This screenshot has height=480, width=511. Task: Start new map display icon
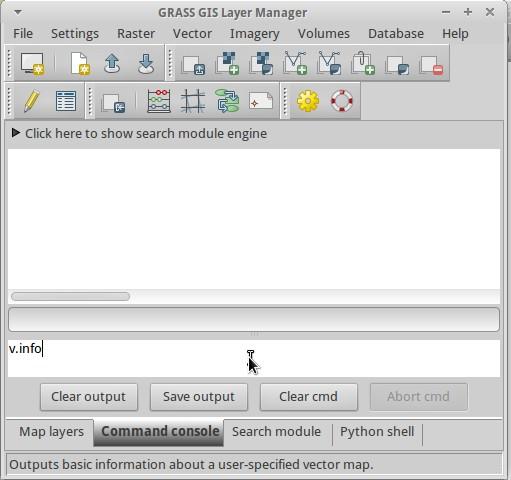(x=32, y=63)
